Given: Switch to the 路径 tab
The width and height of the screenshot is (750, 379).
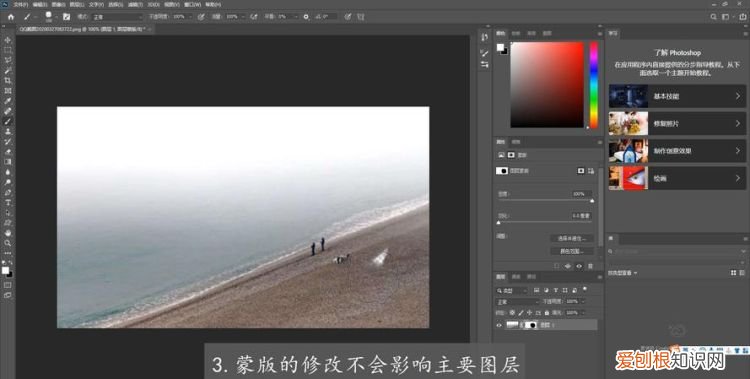Looking at the screenshot, I should click(x=531, y=277).
